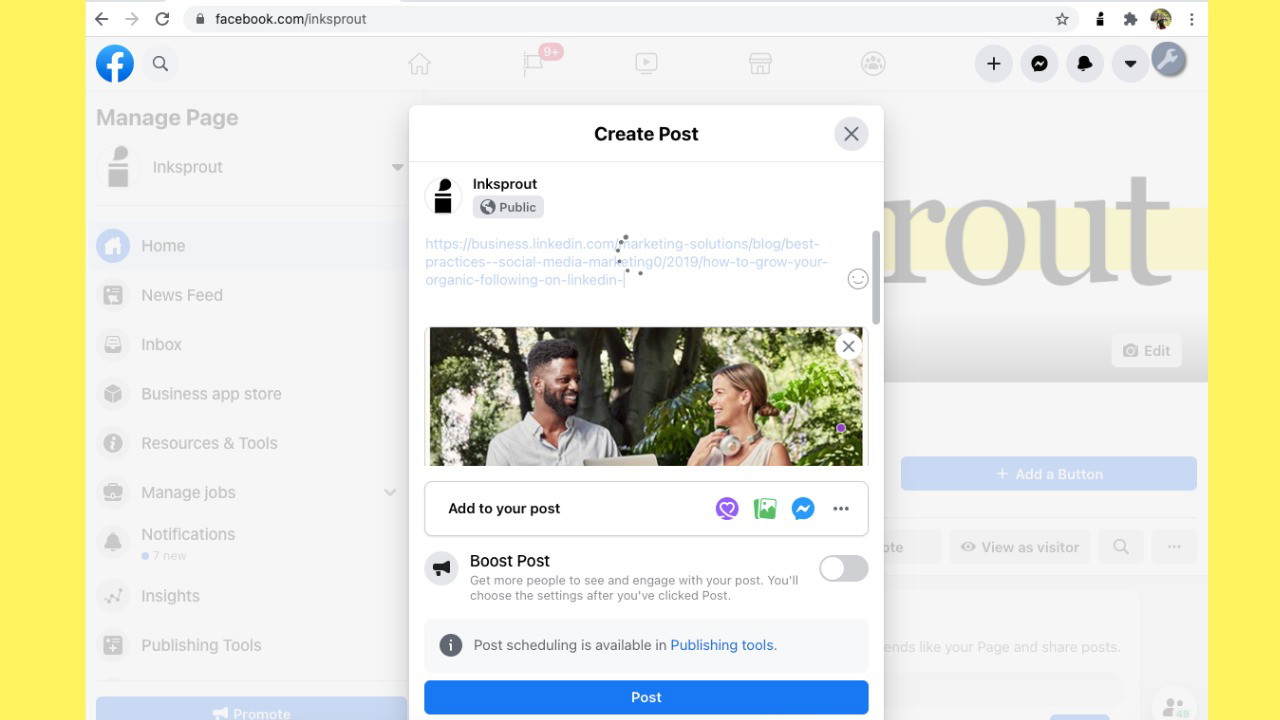Select News Feed in the sidebar
1280x720 pixels.
click(182, 295)
